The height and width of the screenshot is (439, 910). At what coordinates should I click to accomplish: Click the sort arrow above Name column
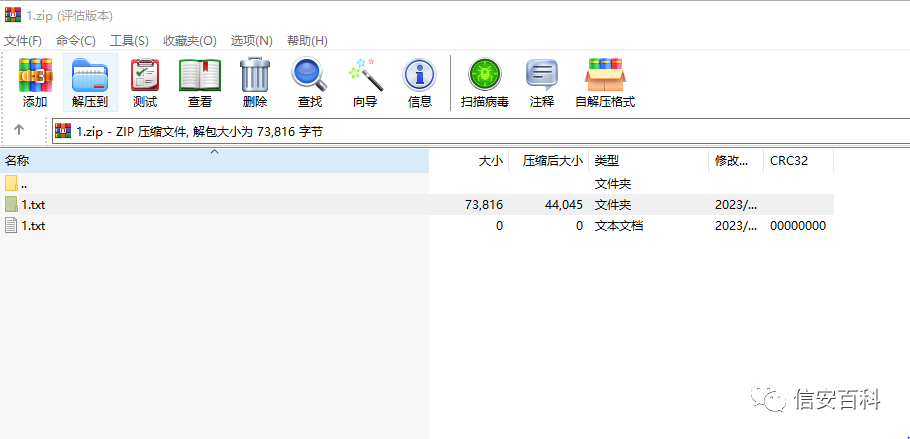(214, 152)
